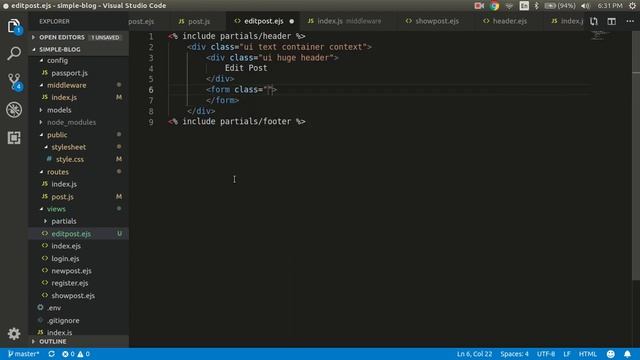Click the Chrome icon in system tray
Screen dimensions: 640x360
tap(494, 6)
